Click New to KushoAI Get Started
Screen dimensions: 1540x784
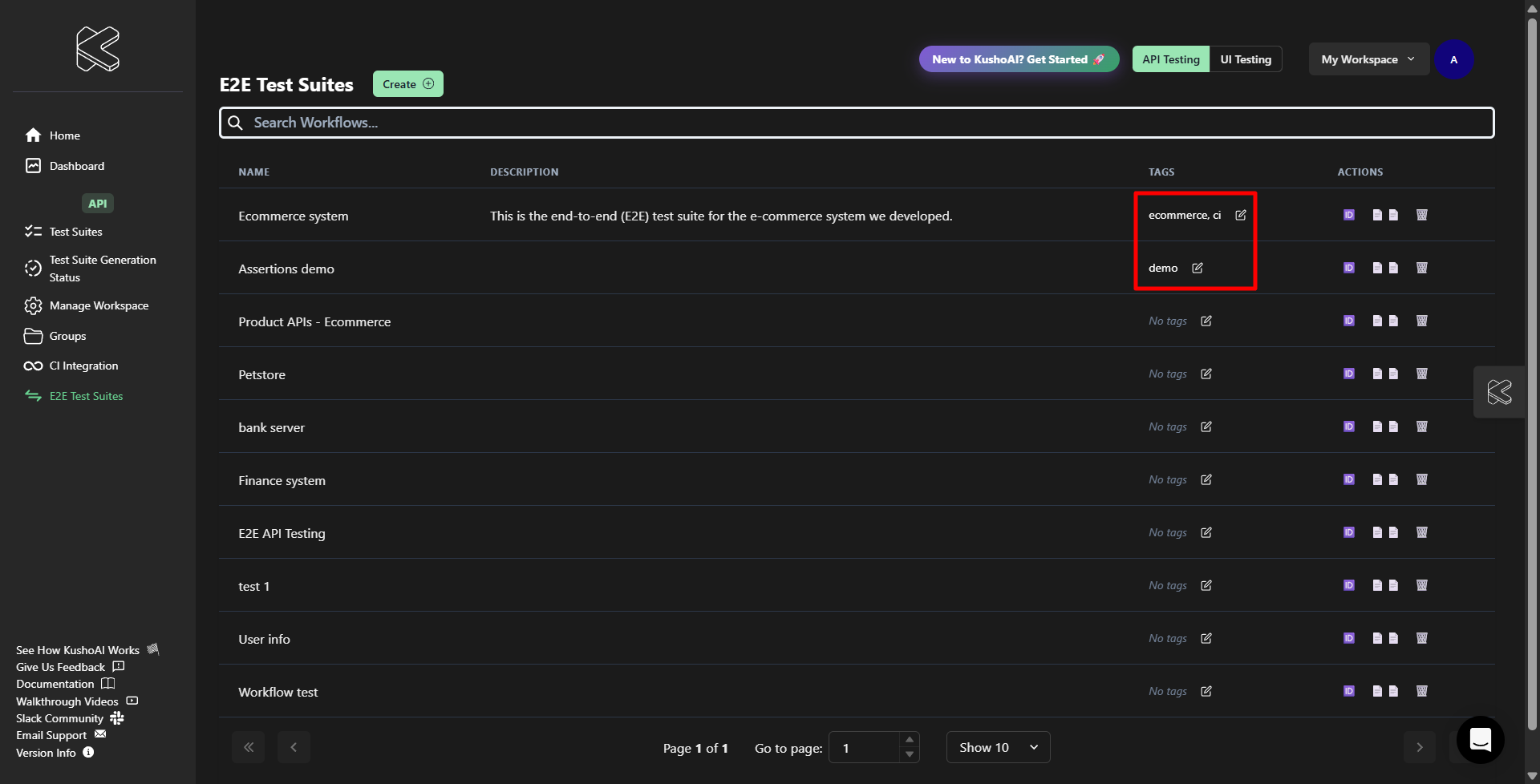click(x=1018, y=59)
